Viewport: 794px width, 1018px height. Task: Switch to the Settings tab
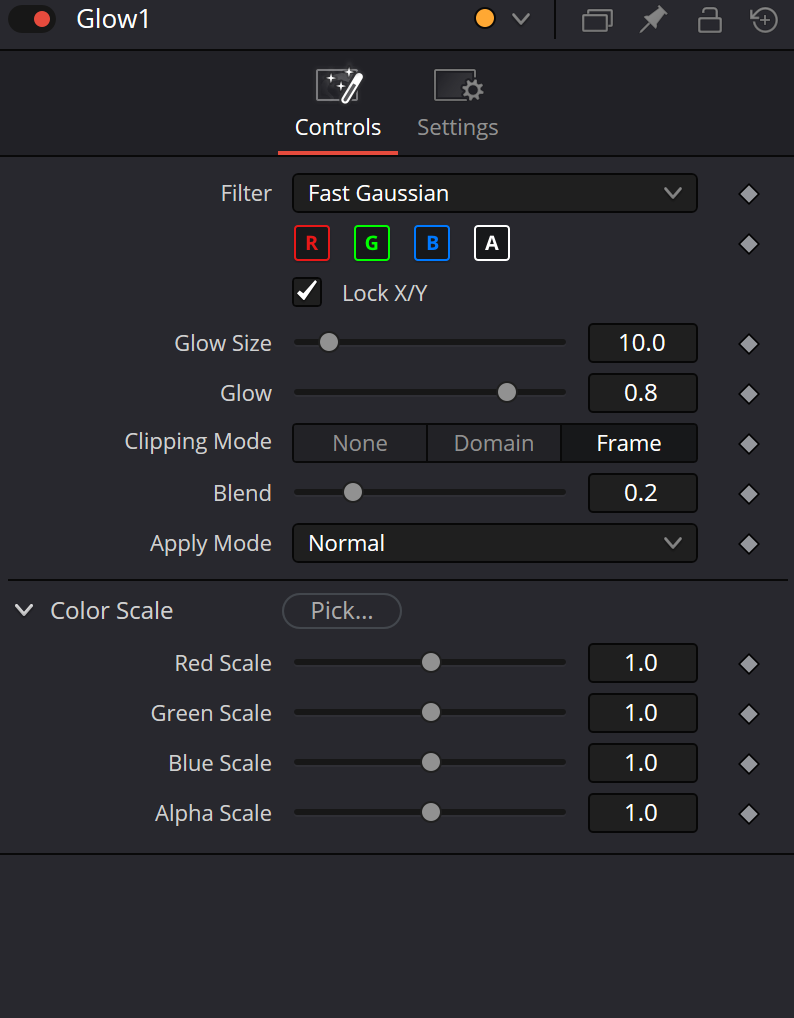(458, 103)
